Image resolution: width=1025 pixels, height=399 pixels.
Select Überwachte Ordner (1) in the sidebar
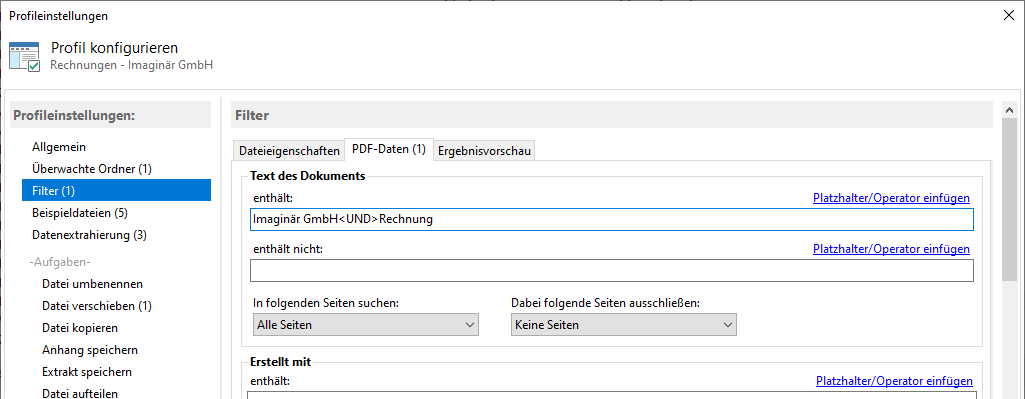[x=92, y=169]
